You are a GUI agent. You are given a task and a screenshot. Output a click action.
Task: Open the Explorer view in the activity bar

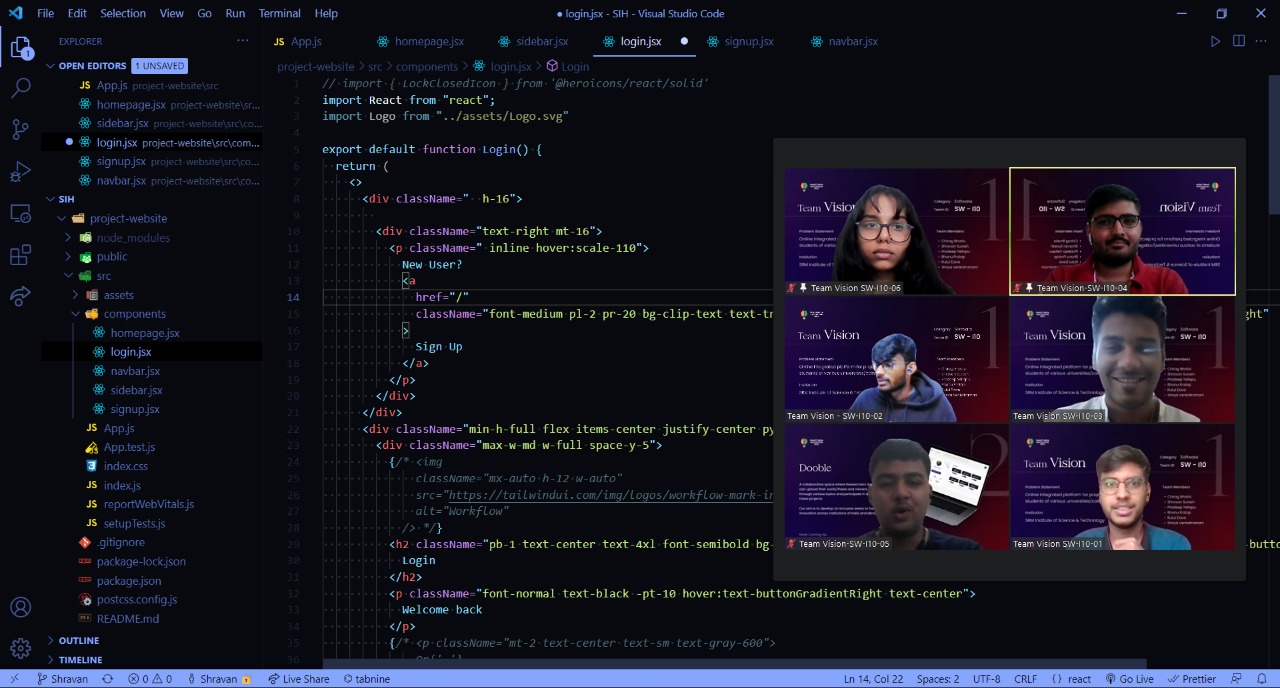20,46
